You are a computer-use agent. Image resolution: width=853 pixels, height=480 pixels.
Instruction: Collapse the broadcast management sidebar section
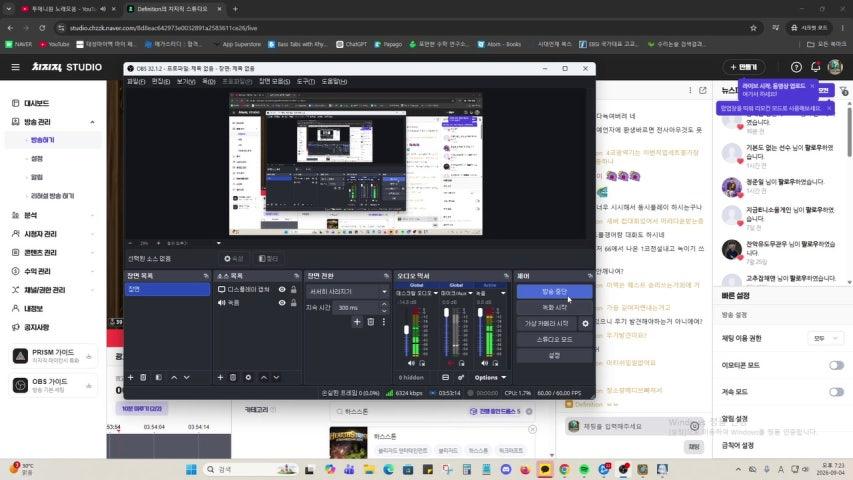click(x=92, y=122)
